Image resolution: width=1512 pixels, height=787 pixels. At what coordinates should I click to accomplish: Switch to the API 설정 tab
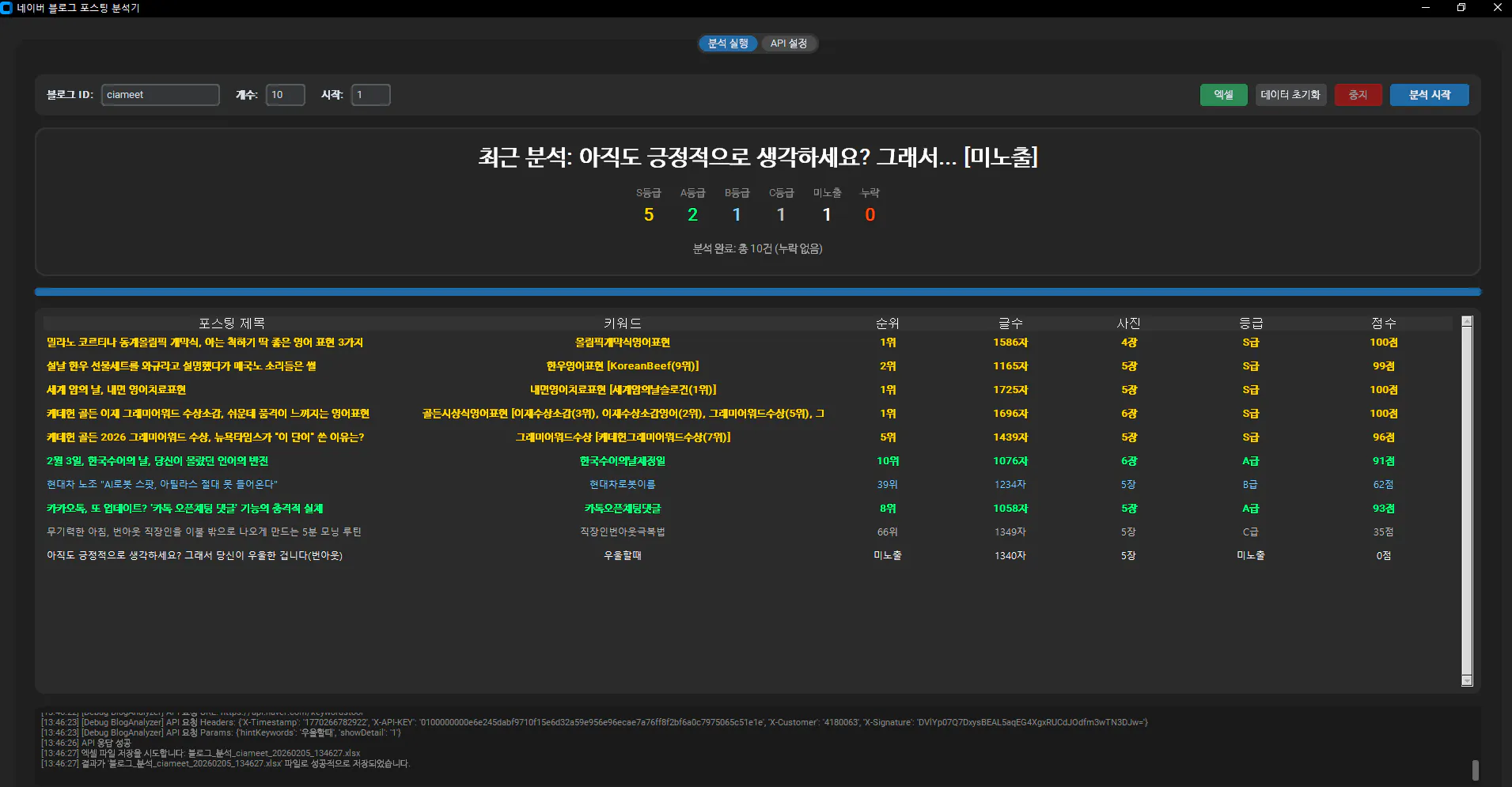tap(788, 44)
